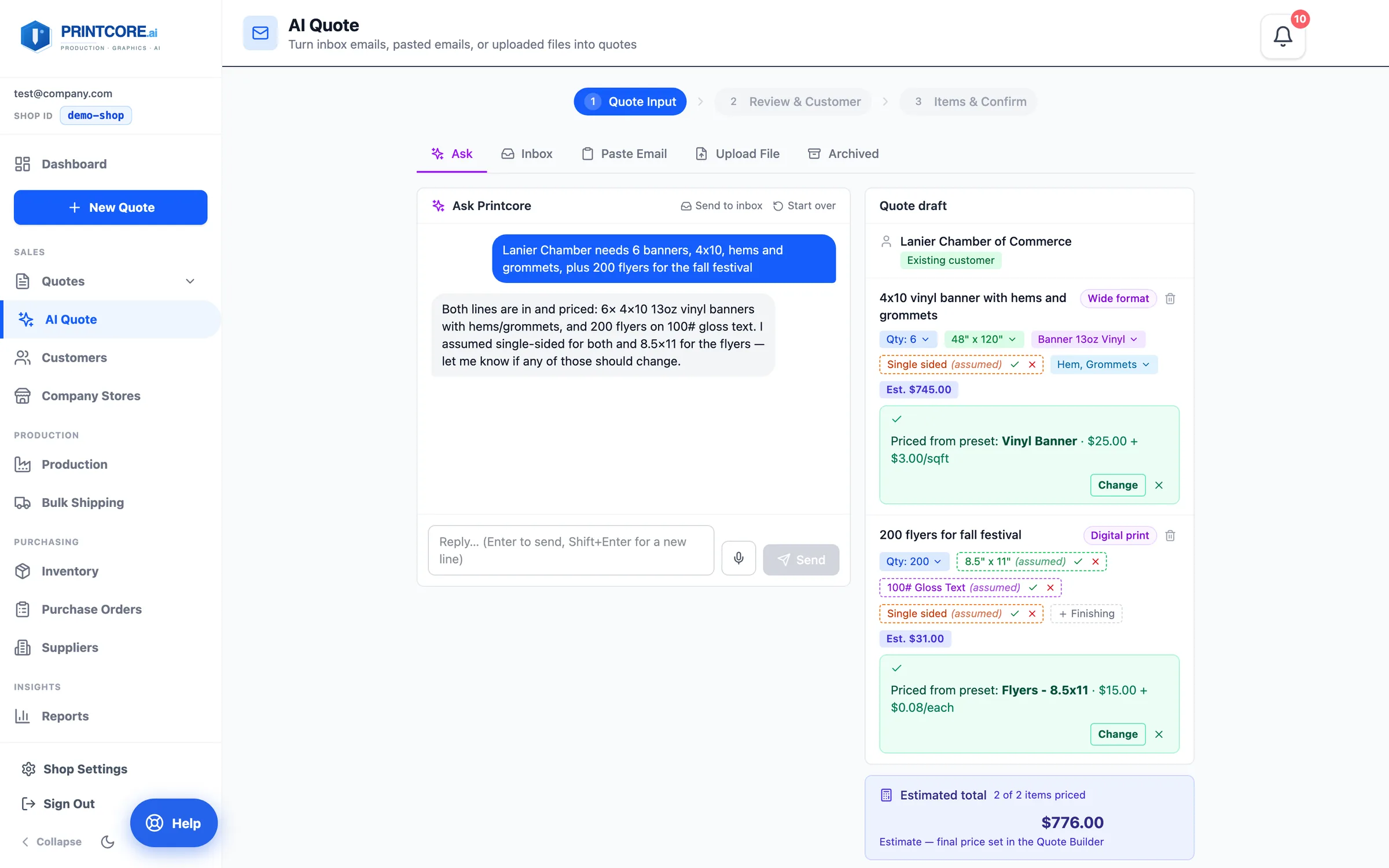Switch to the Upload File tab
Screen dimensions: 1389x868
737,154
